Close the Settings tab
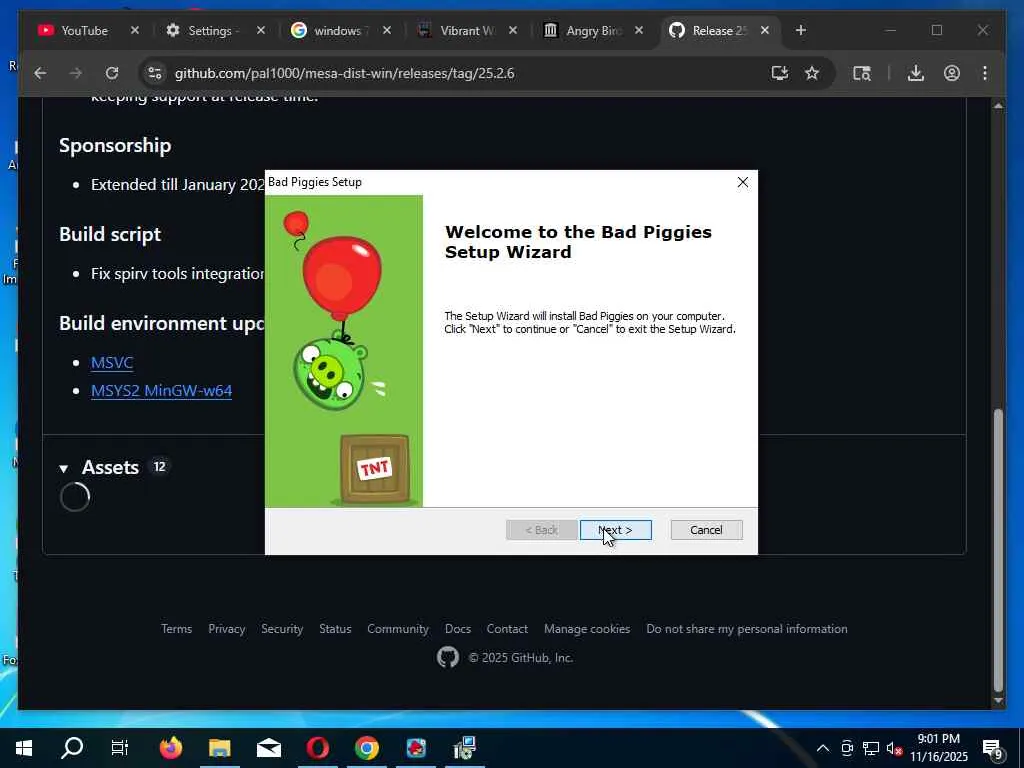Image resolution: width=1024 pixels, height=768 pixels. click(261, 31)
